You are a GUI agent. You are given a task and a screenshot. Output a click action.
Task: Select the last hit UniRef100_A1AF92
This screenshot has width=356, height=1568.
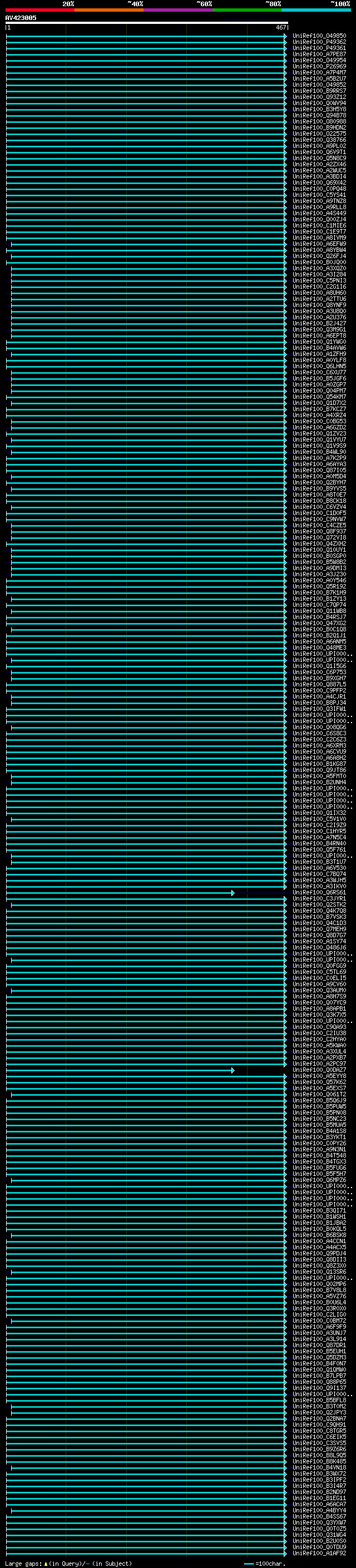319,1554
